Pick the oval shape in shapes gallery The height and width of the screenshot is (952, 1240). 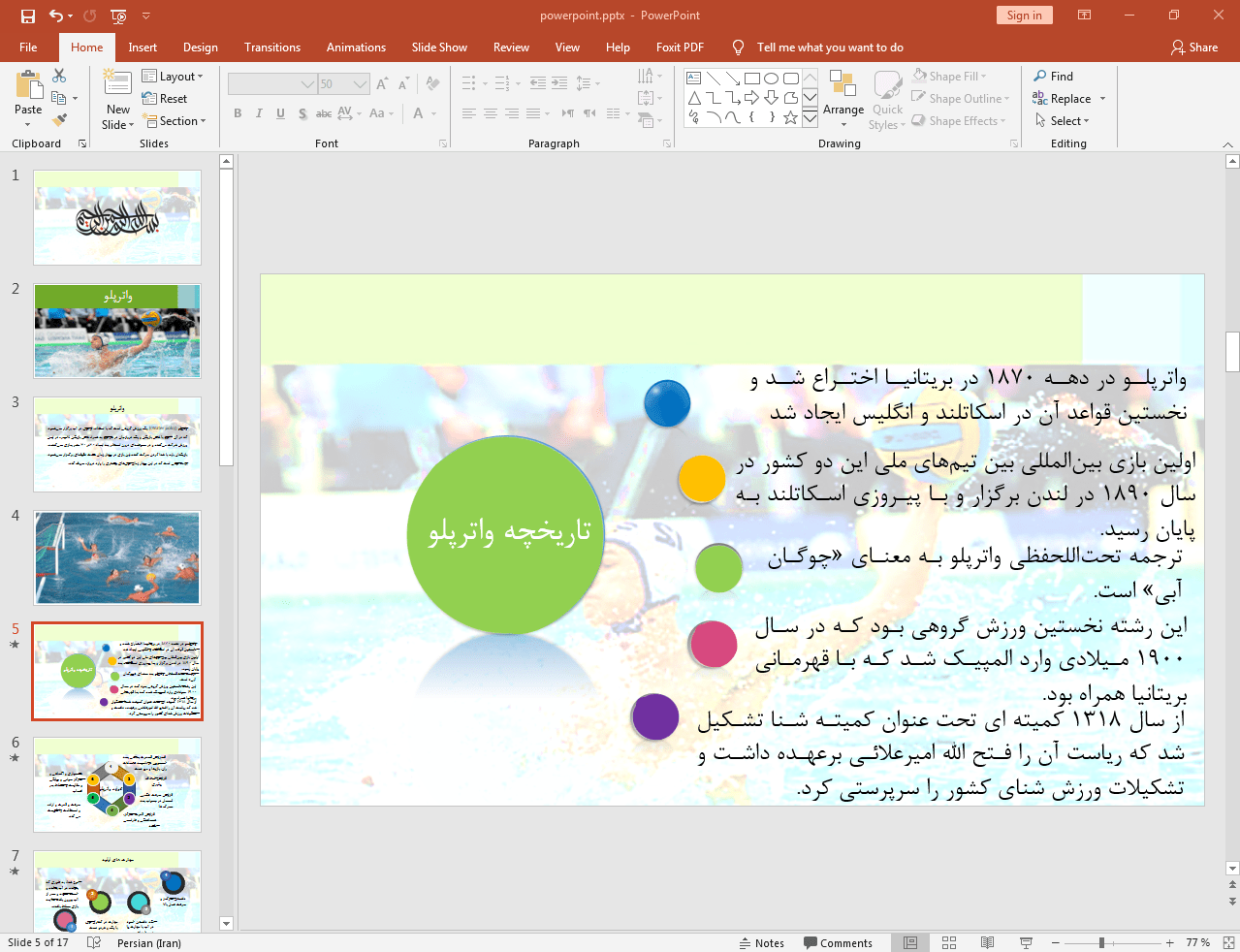pyautogui.click(x=771, y=79)
